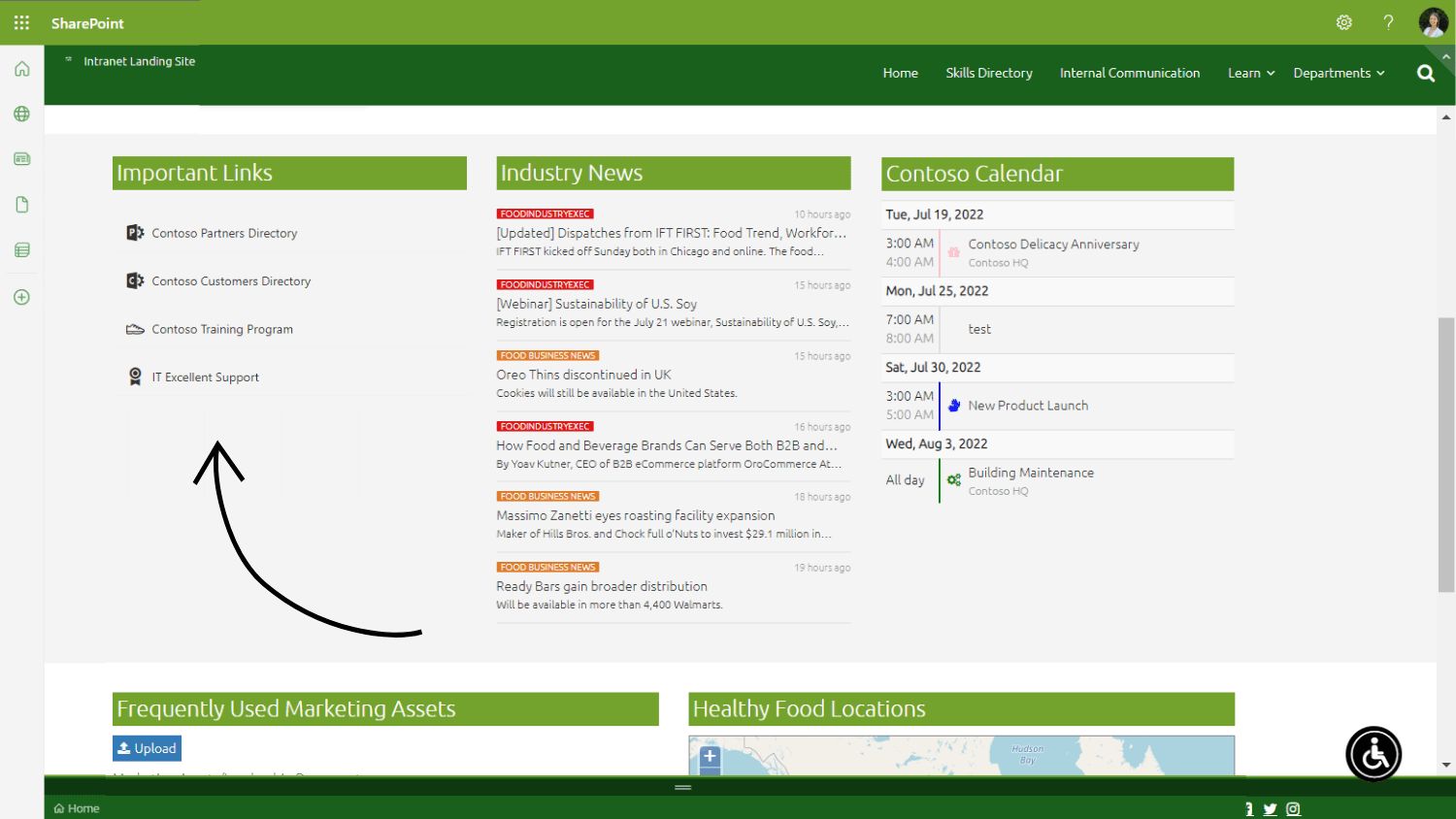
Task: Open the Massimo Zanetti roasting facility article
Action: point(636,515)
